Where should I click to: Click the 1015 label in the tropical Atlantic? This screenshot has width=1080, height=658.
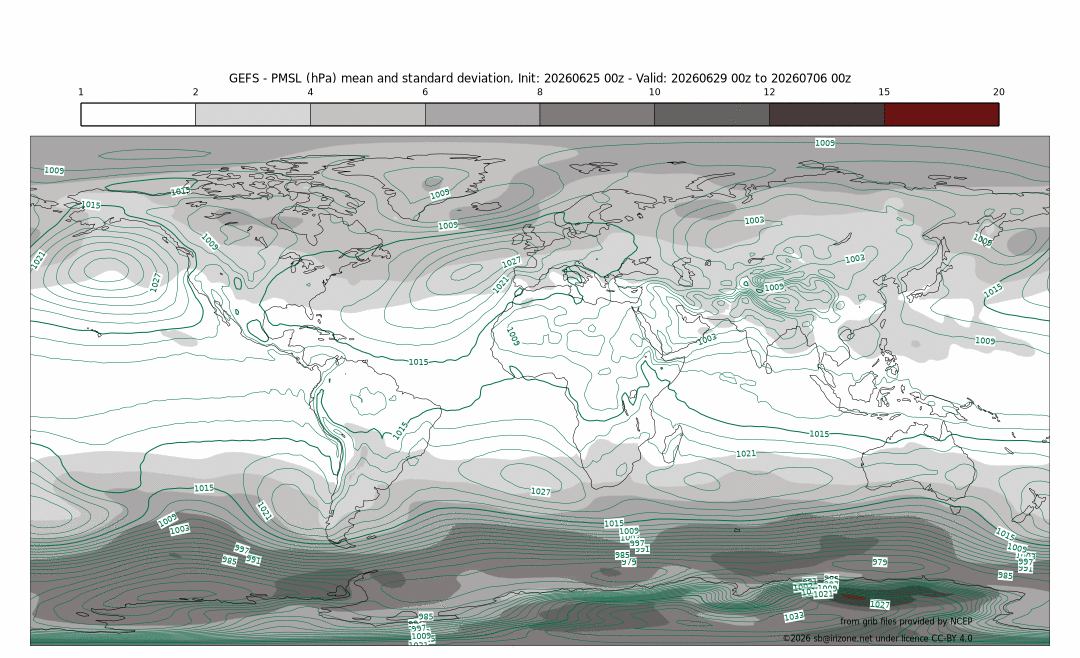418,362
